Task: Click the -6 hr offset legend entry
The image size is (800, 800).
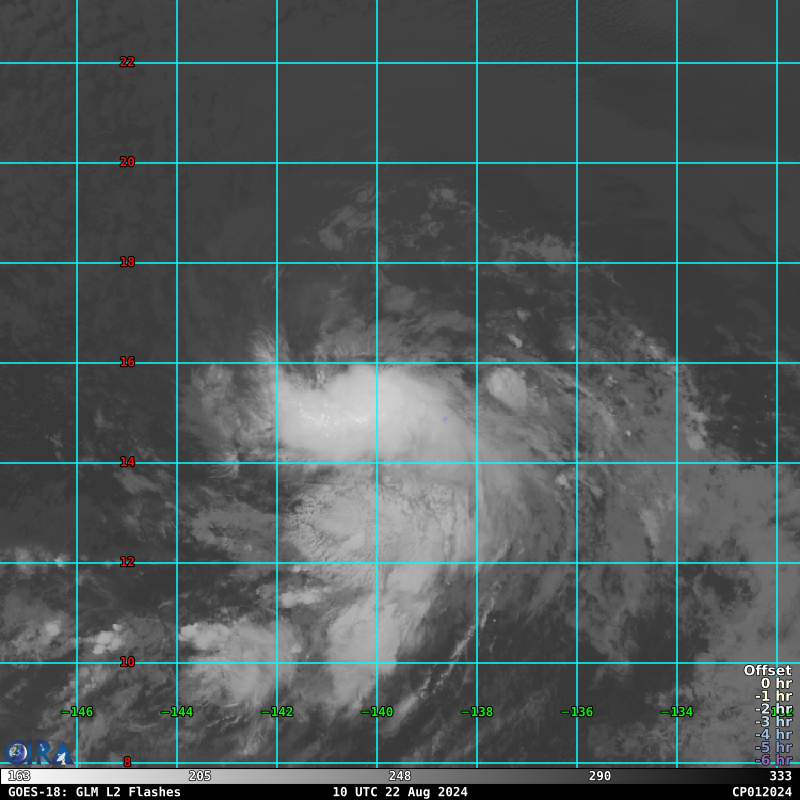Action: pos(772,761)
